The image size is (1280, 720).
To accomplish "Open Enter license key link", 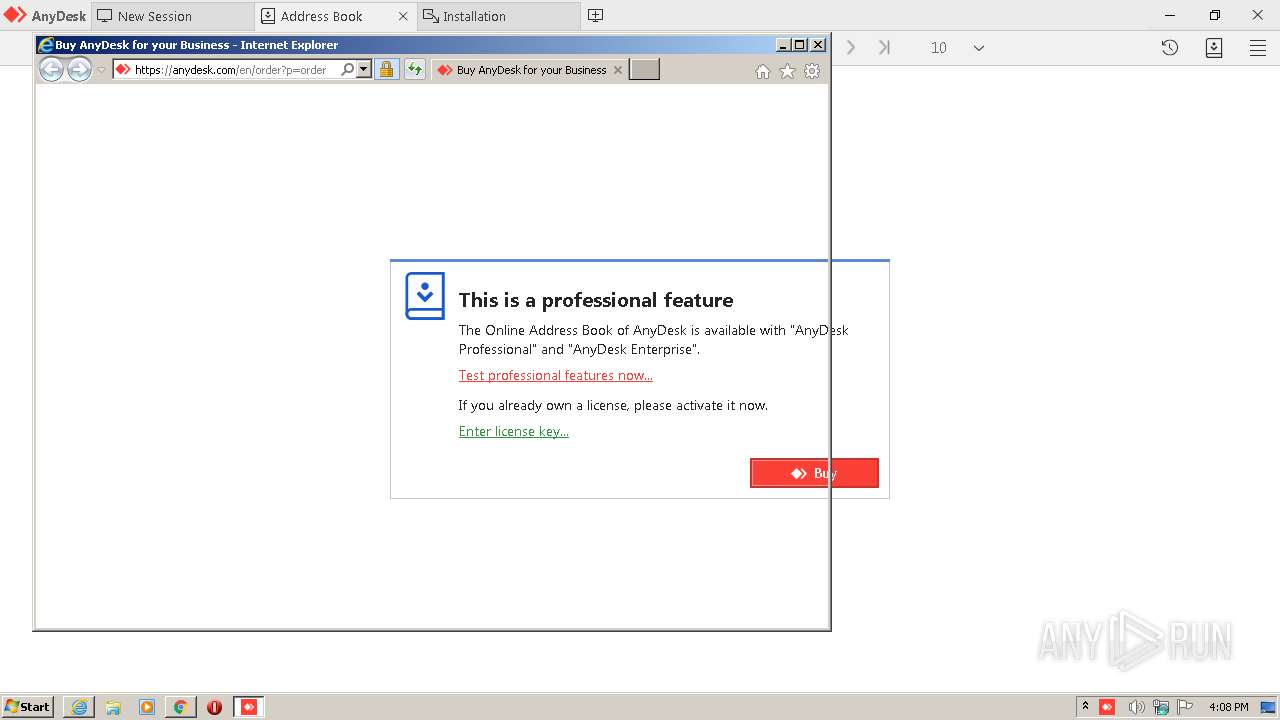I will (x=514, y=431).
